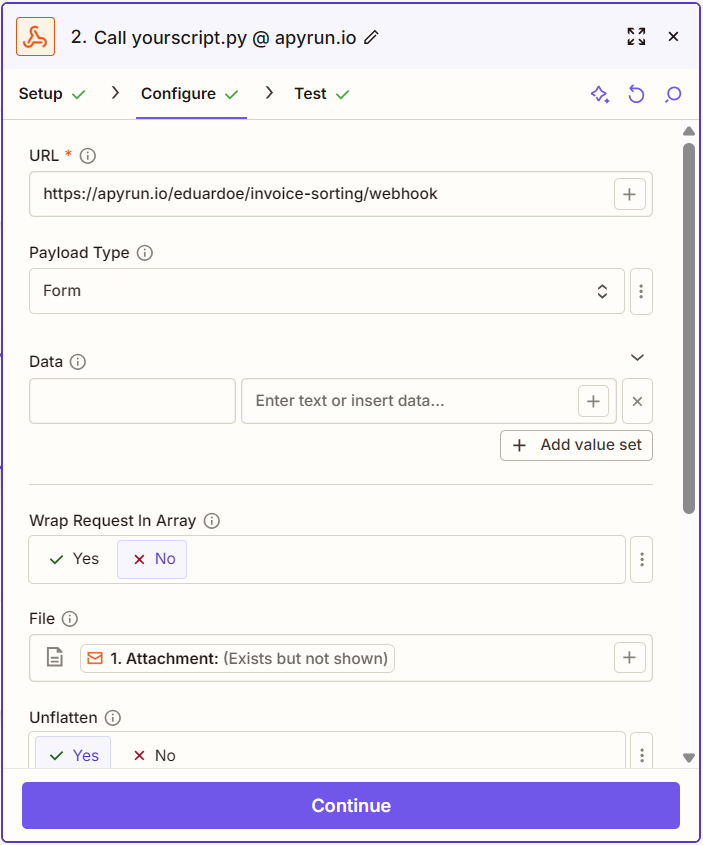Screen dimensions: 703x845
Task: Open the Test tab
Action: (x=312, y=93)
